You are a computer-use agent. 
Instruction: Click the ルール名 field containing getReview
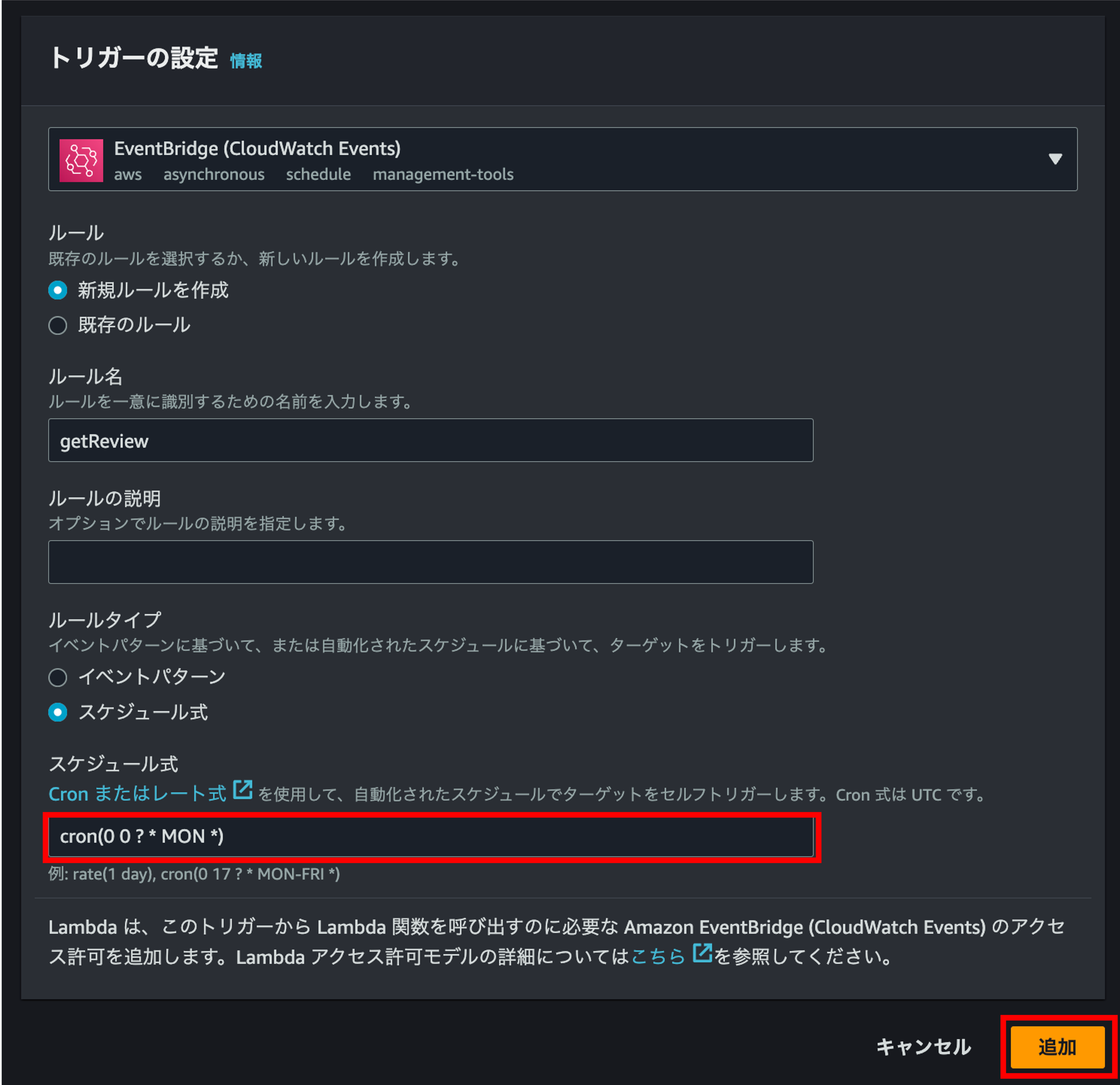click(x=430, y=440)
